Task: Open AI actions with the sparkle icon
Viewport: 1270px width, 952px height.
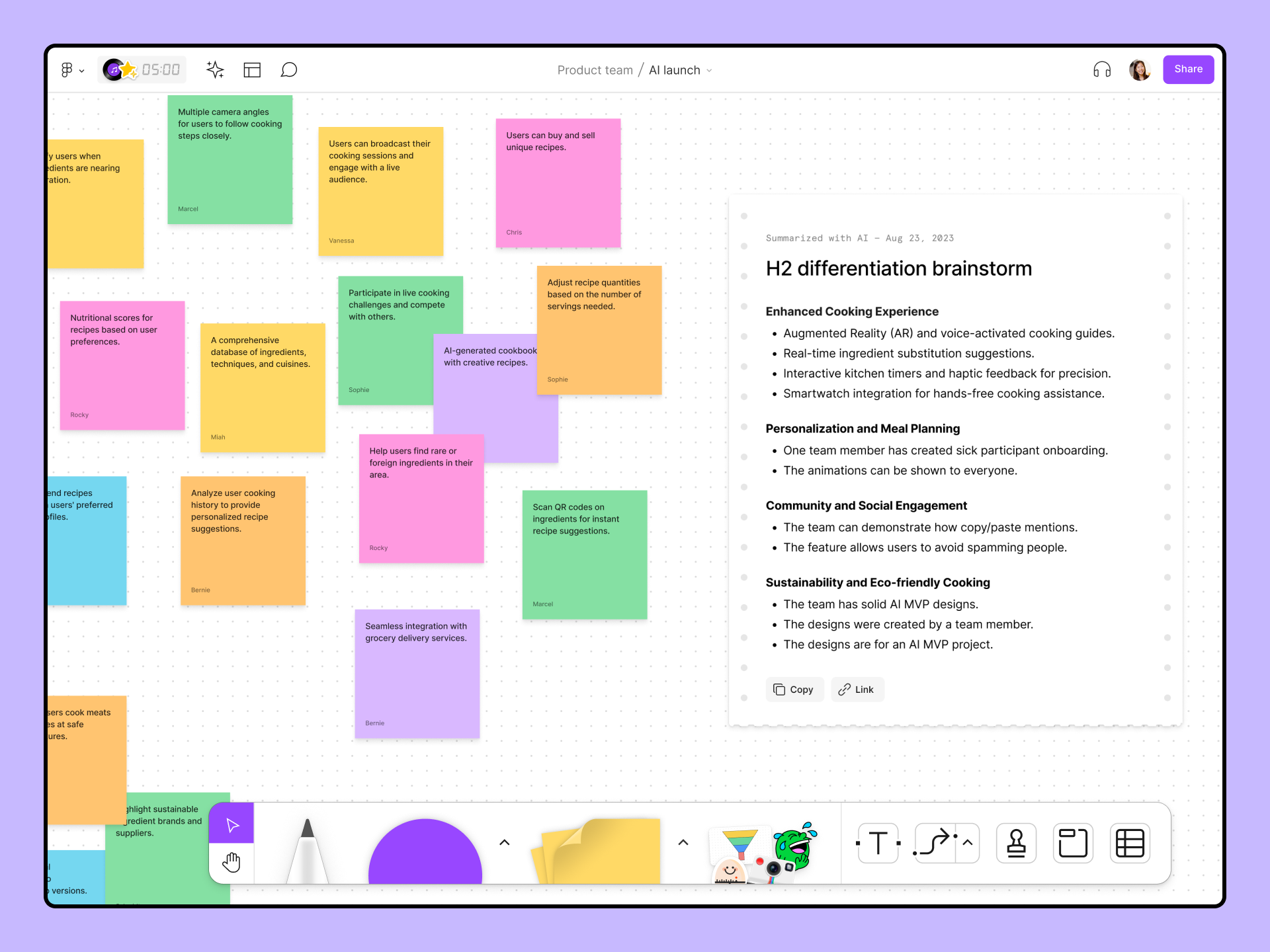Action: pos(216,69)
